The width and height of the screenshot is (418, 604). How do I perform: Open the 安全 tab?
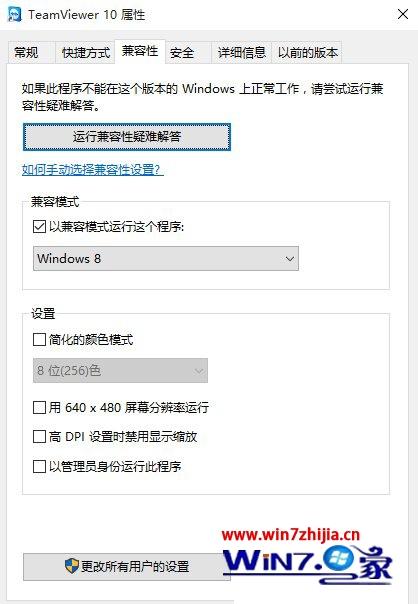182,52
